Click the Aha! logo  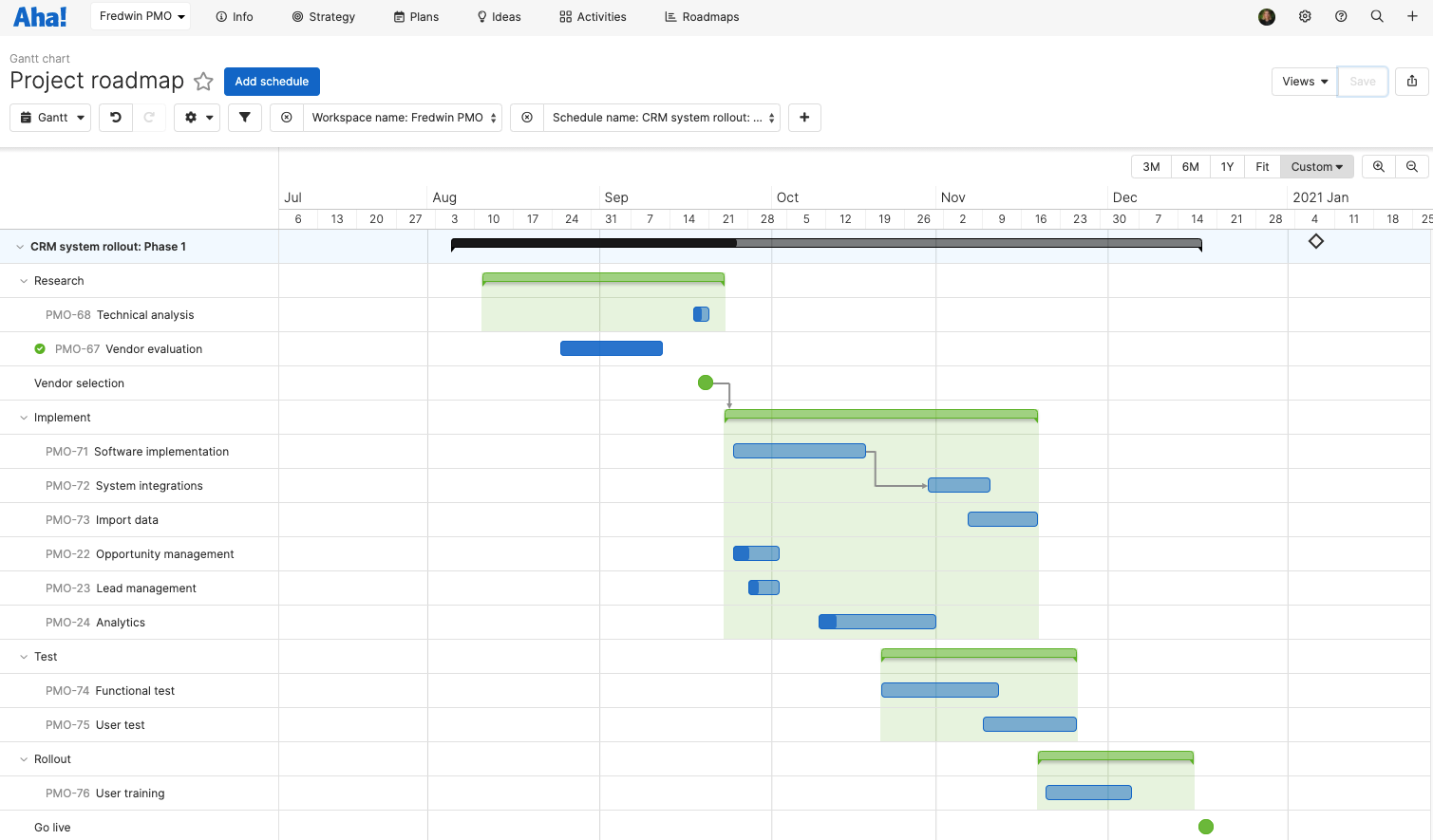(x=40, y=17)
